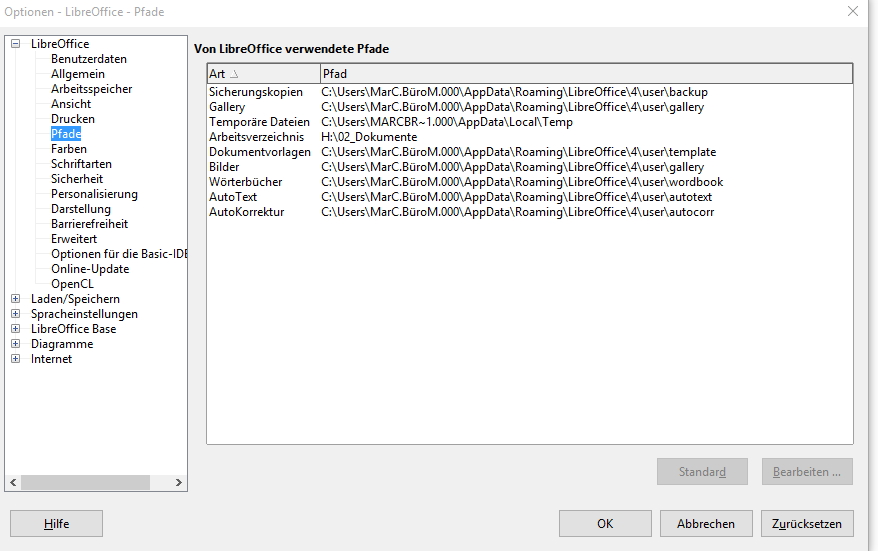This screenshot has width=878, height=551.
Task: Expand the Laden/Speichern node
Action: [16, 298]
